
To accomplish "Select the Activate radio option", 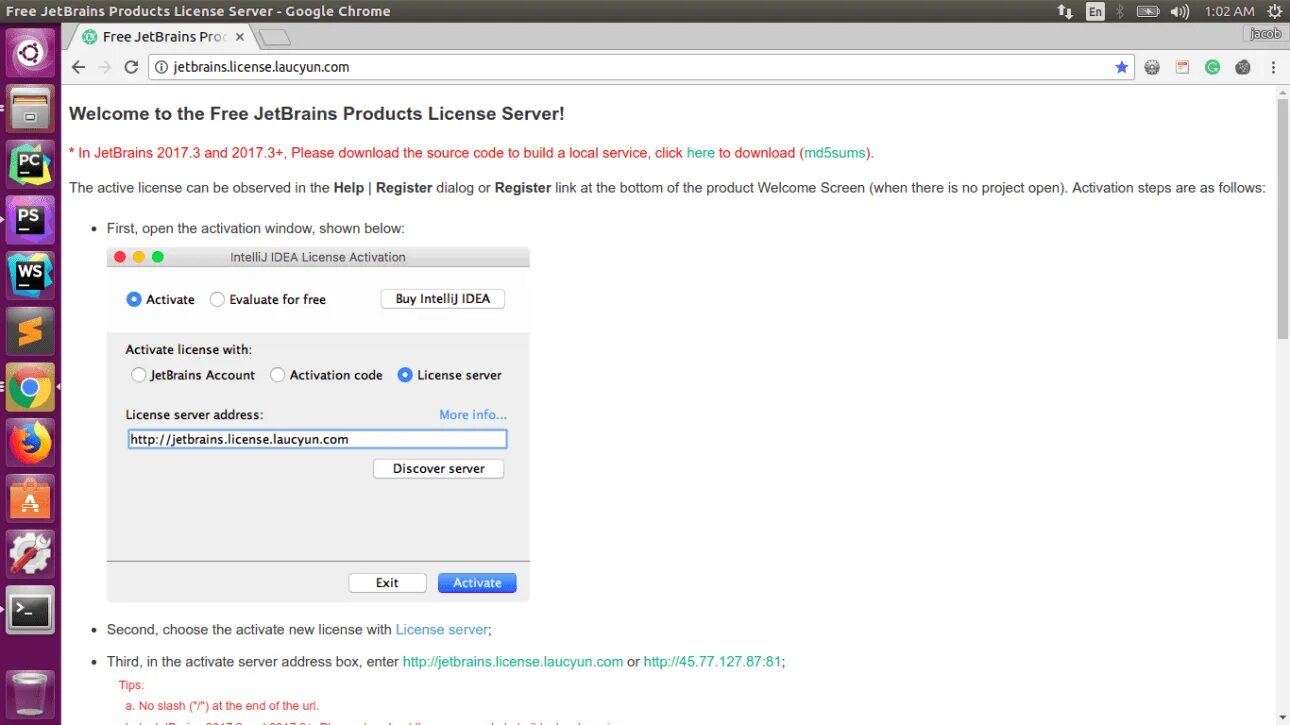I will 160,299.
